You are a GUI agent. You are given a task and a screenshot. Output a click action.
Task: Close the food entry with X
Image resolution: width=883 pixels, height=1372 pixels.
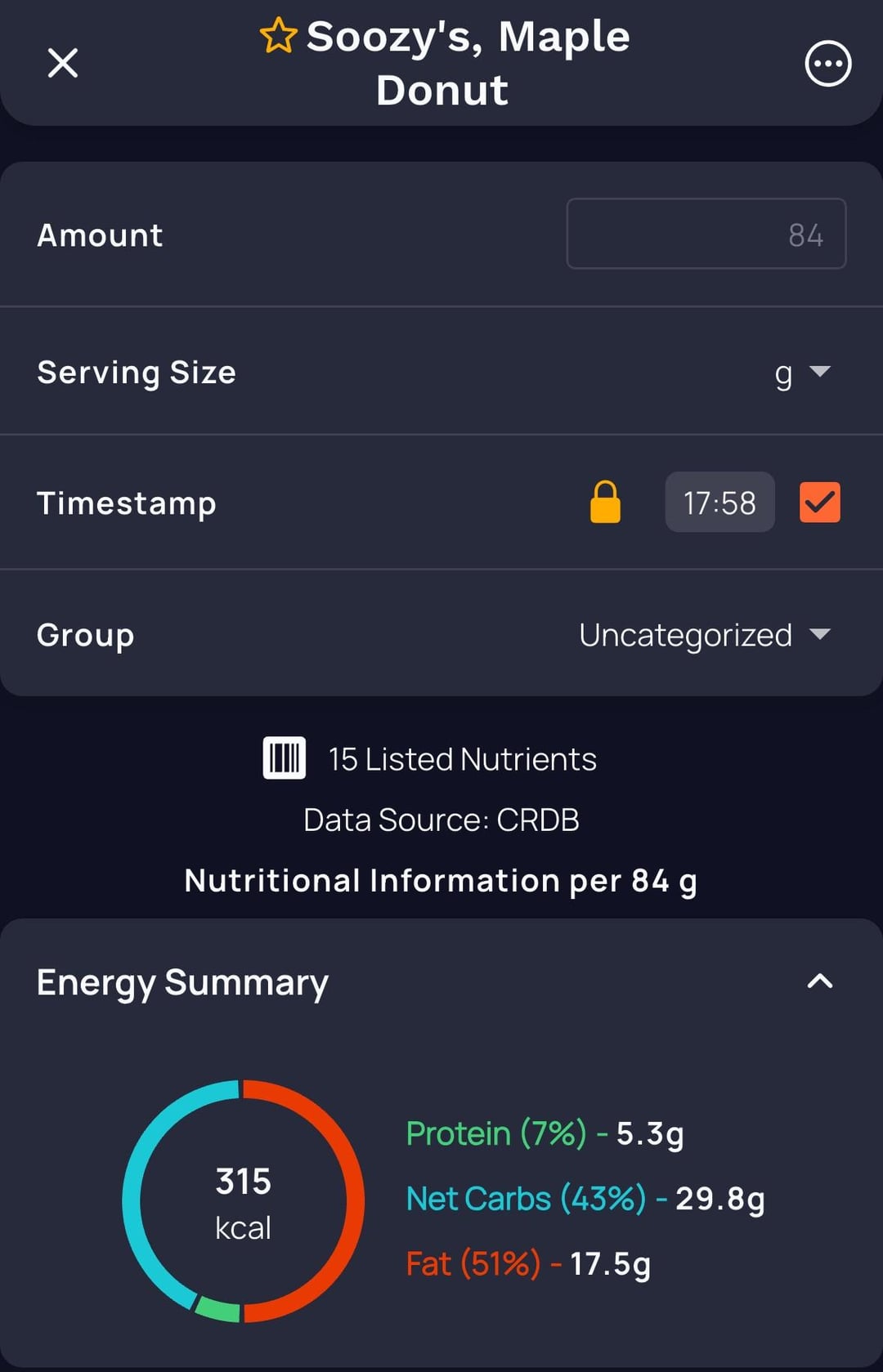click(x=63, y=63)
